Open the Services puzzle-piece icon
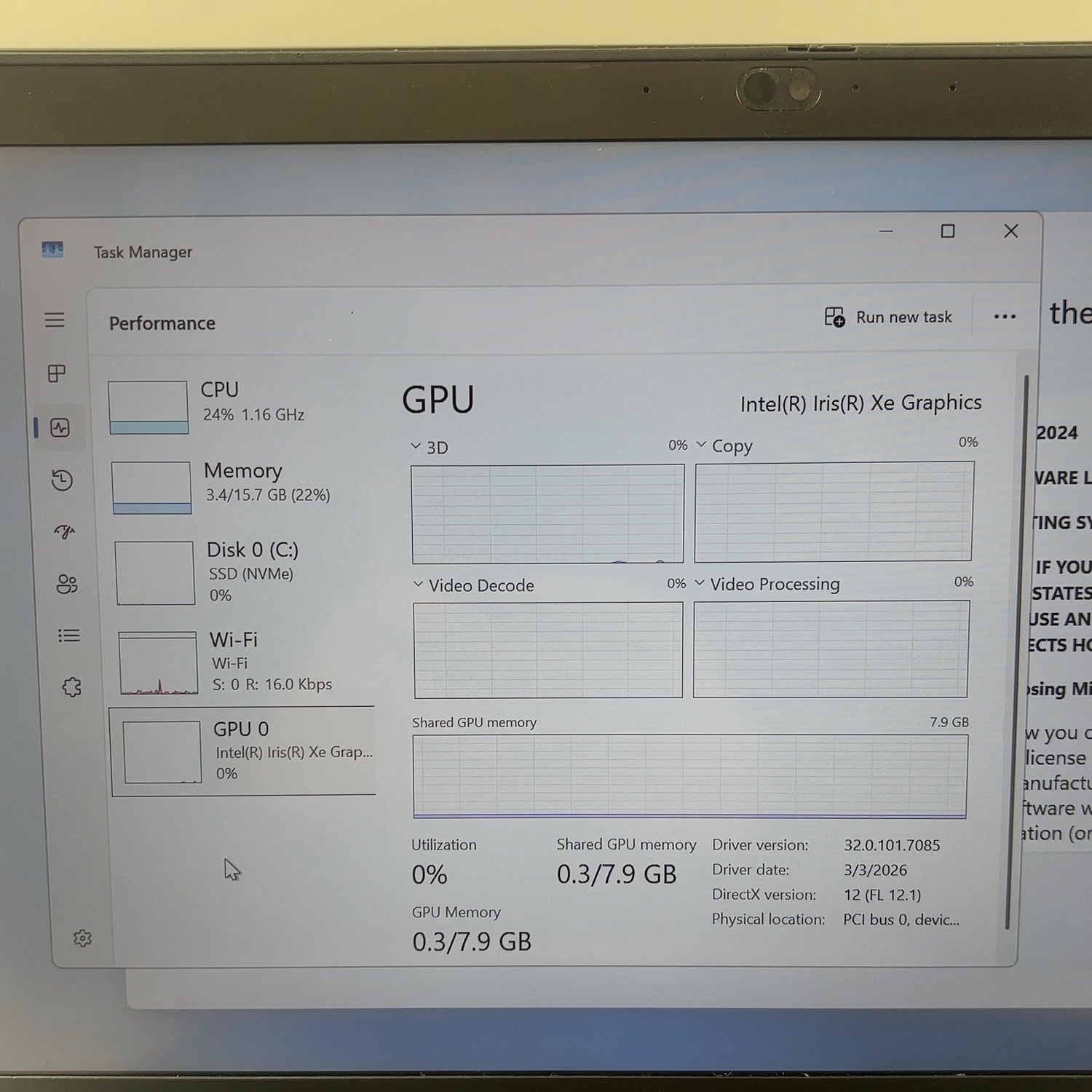The image size is (1092, 1092). pyautogui.click(x=71, y=687)
